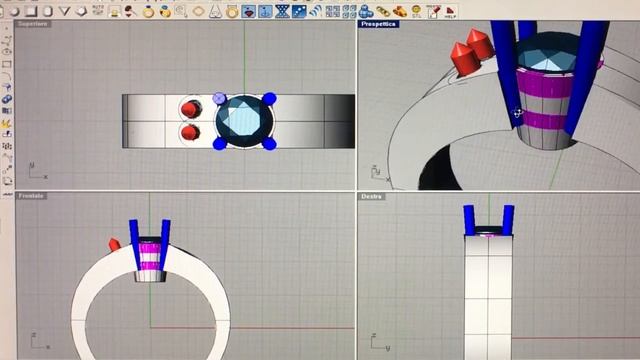Activate the Superiore viewport title

coord(33,24)
